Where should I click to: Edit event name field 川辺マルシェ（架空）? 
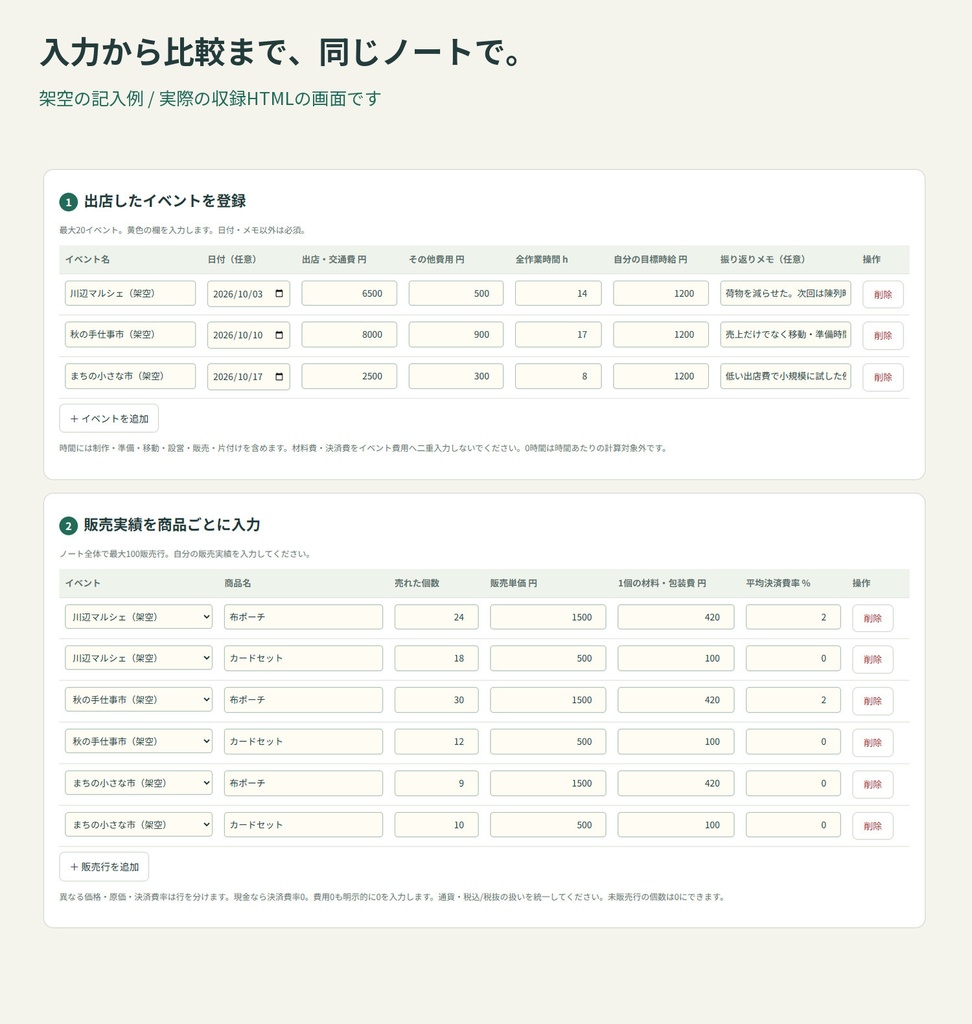130,293
